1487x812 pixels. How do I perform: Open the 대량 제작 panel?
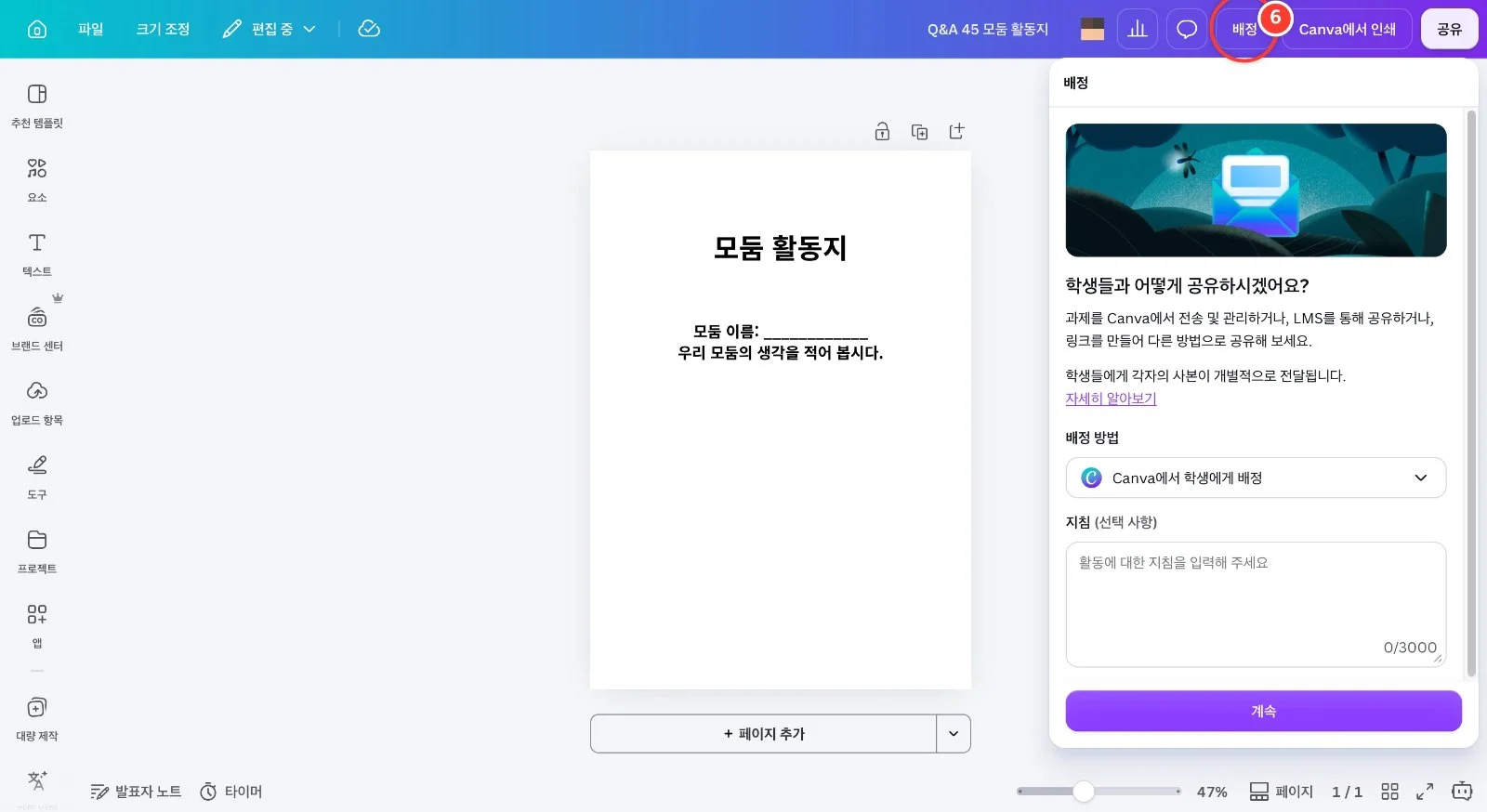(x=37, y=719)
